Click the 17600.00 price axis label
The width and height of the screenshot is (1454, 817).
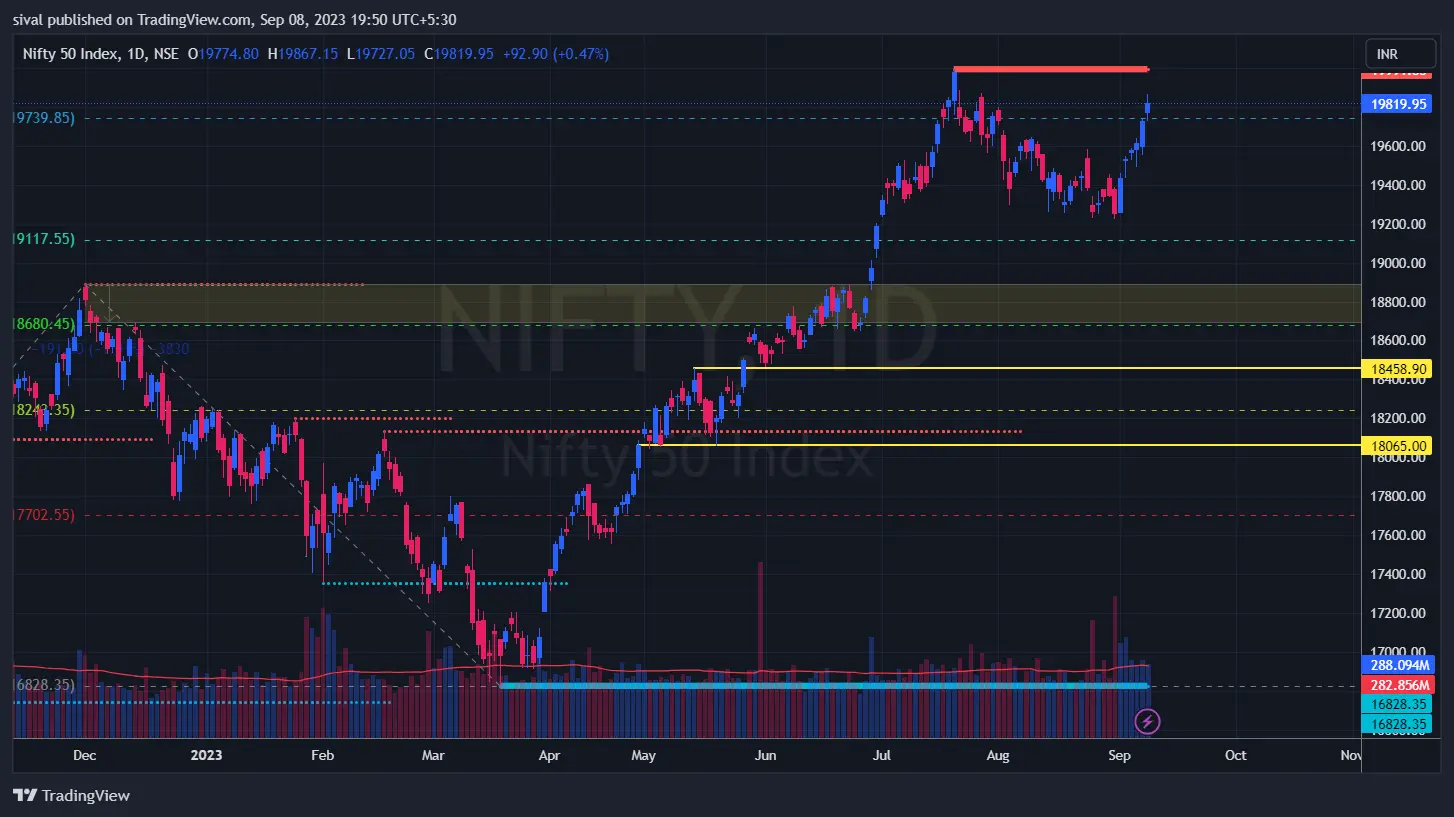pyautogui.click(x=1396, y=535)
